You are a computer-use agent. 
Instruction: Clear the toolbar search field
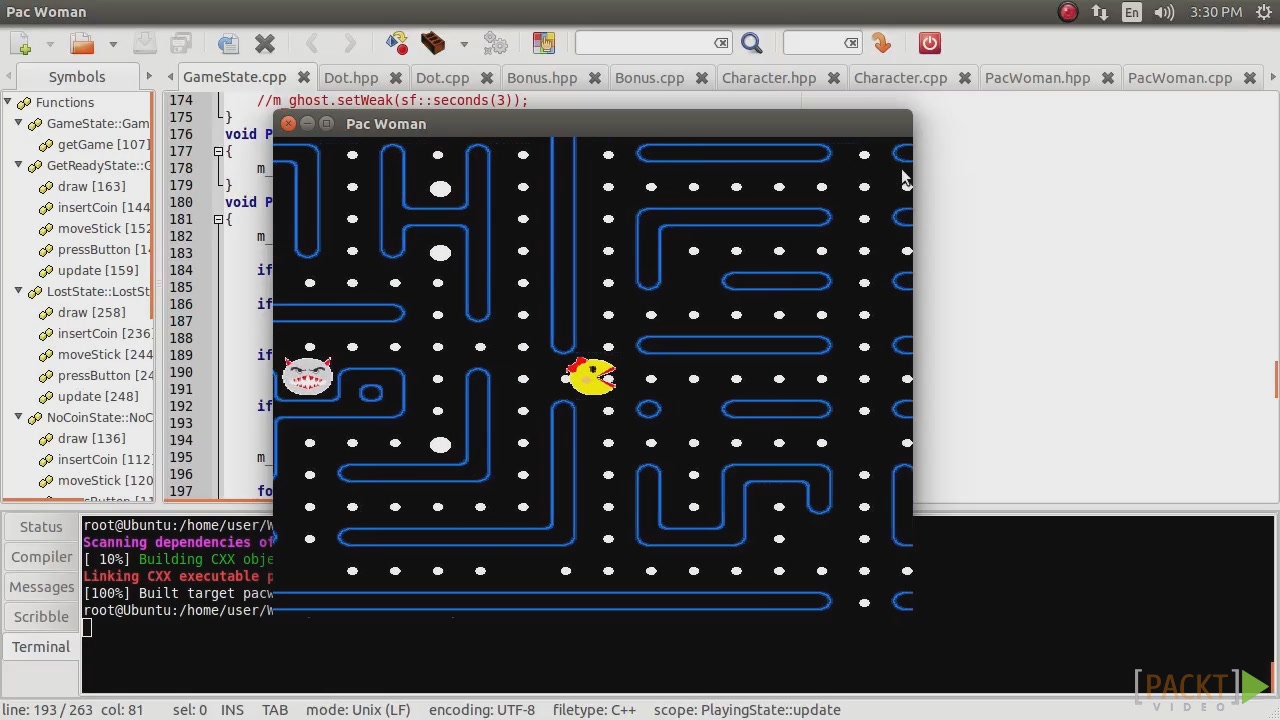click(721, 43)
